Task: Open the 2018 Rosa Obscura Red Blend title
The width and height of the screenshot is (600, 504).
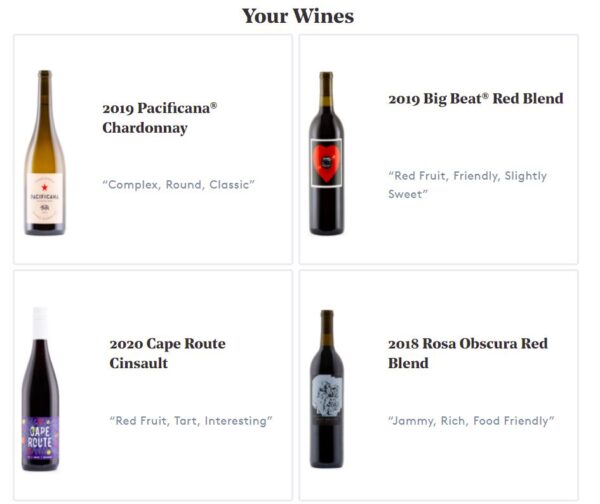Action: pyautogui.click(x=467, y=353)
